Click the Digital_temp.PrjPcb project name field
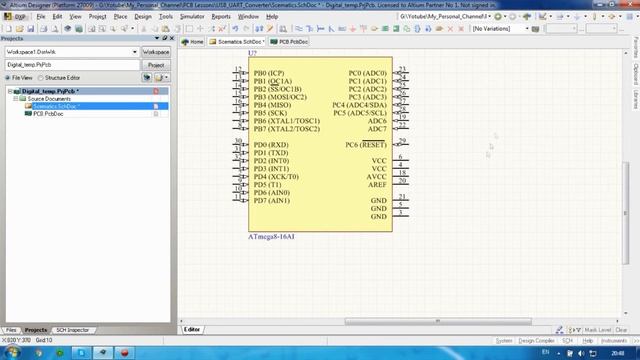Image resolution: width=640 pixels, height=360 pixels. pos(72,65)
